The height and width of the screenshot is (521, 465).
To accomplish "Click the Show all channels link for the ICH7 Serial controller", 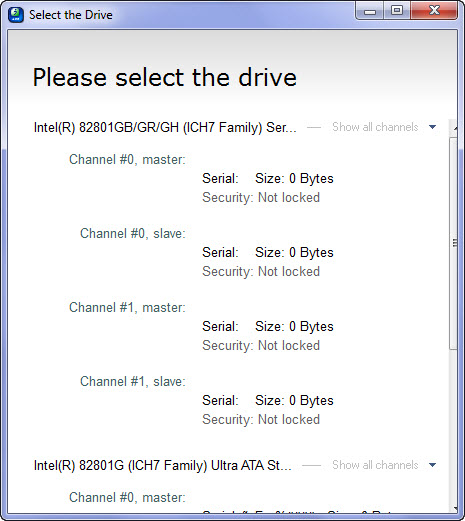I will click(x=375, y=127).
